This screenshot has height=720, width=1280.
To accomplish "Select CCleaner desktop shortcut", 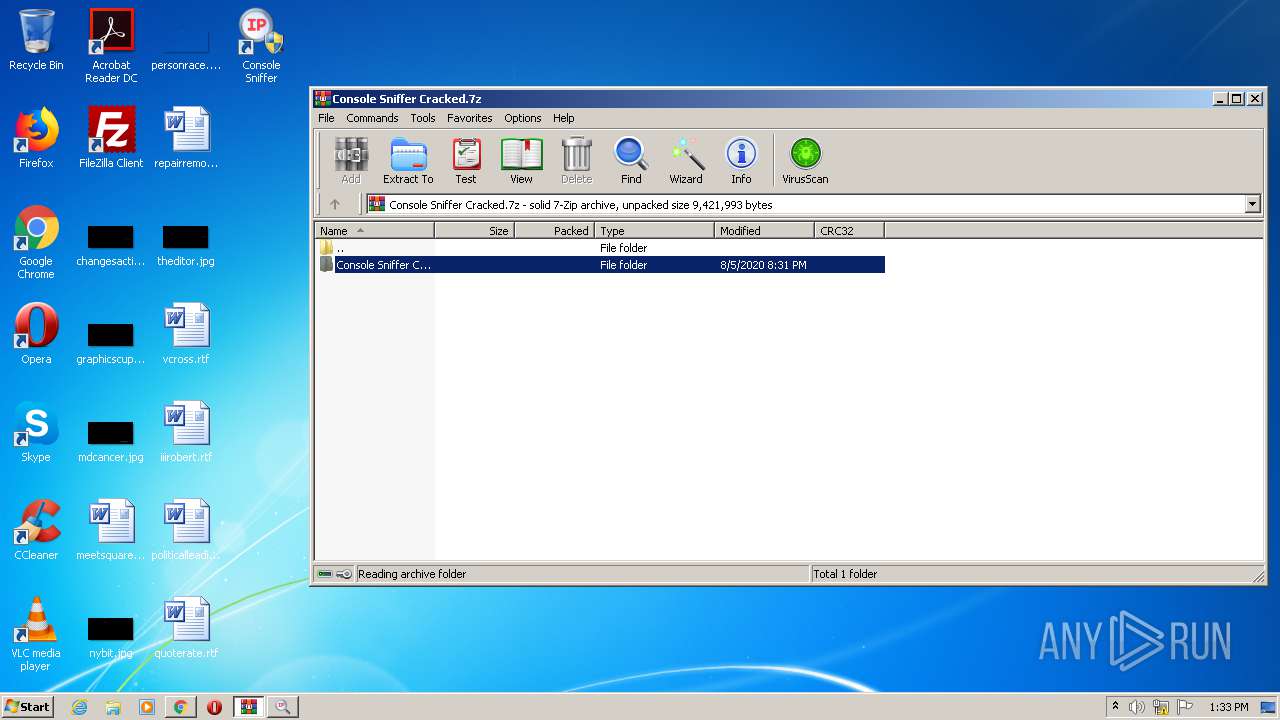I will pyautogui.click(x=36, y=530).
